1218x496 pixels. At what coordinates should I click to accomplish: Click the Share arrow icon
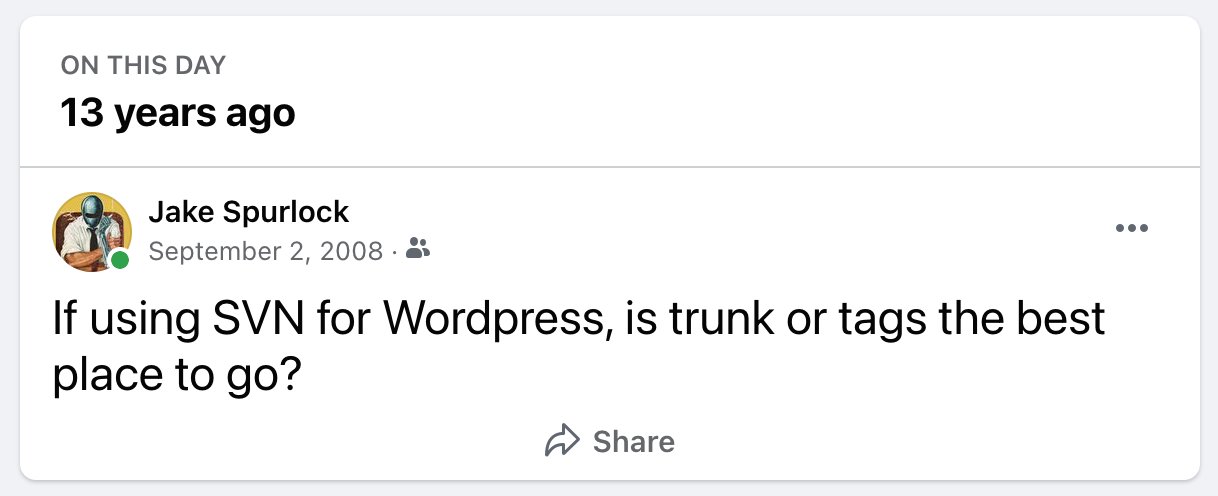click(x=562, y=441)
